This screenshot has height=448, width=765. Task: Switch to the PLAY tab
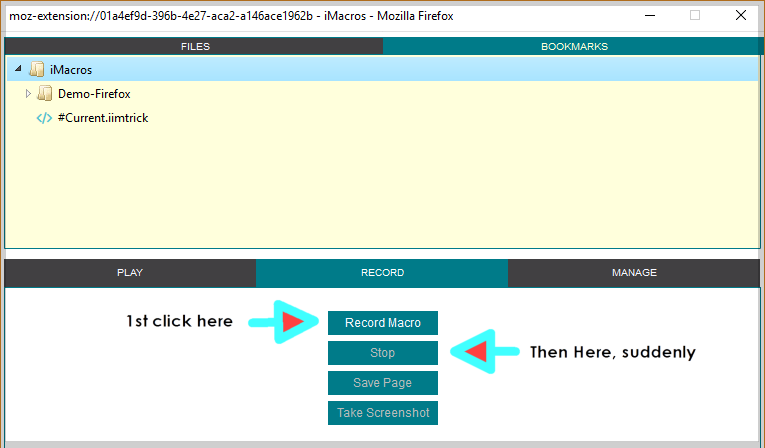click(x=130, y=273)
